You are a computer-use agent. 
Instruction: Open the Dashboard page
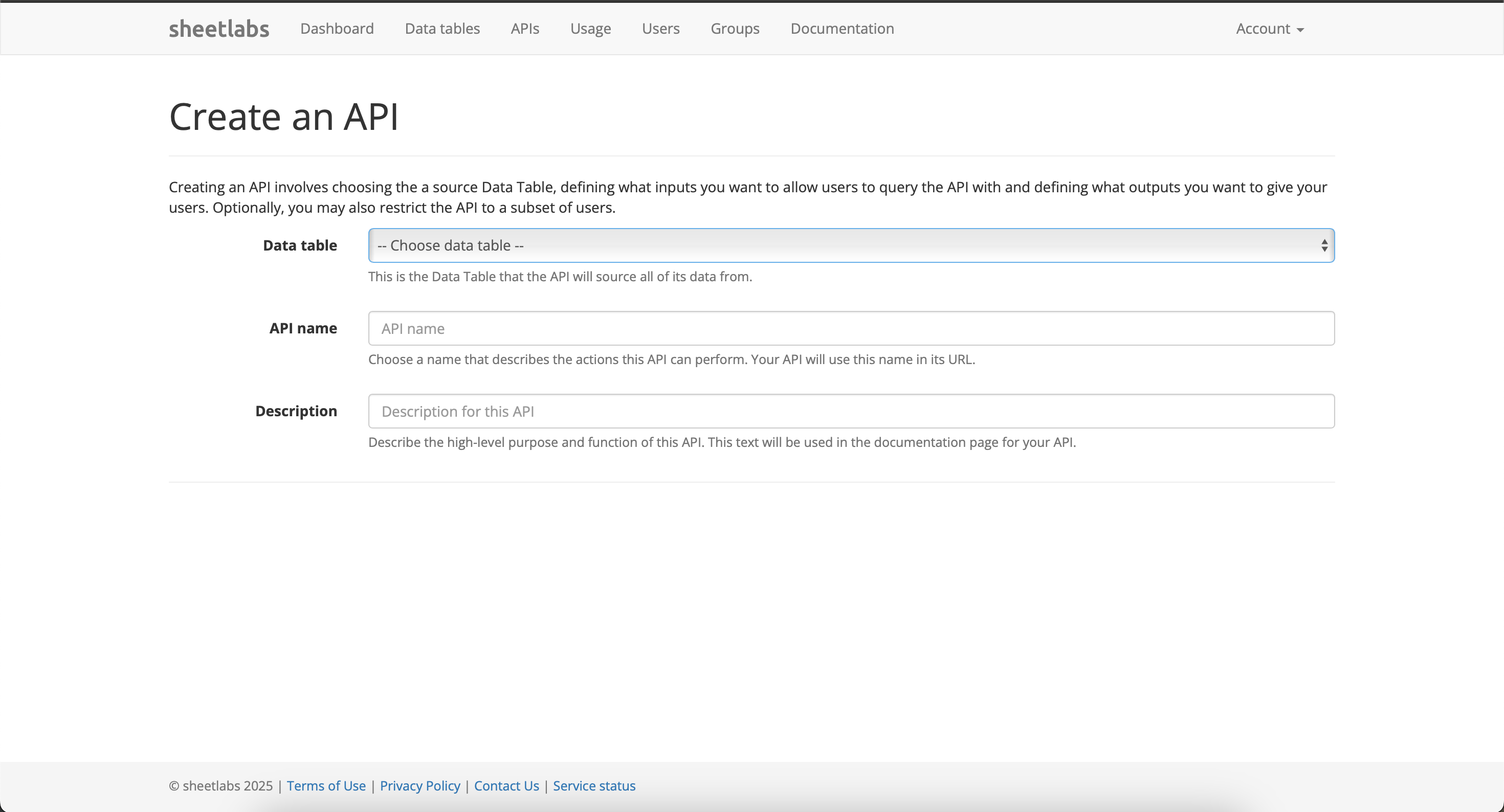pyautogui.click(x=337, y=29)
